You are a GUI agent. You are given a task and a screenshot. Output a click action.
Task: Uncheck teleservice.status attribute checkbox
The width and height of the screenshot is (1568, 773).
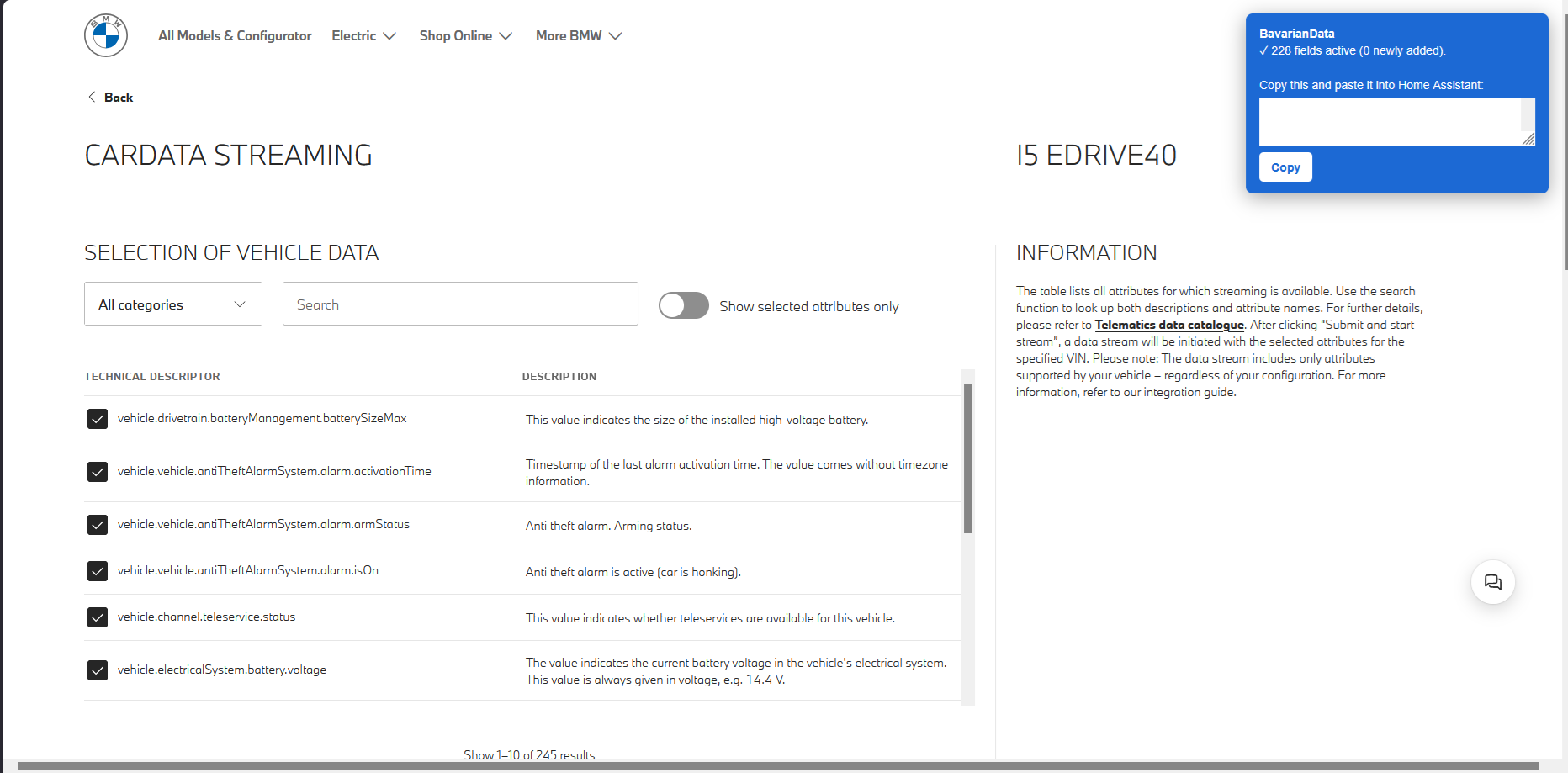click(98, 617)
